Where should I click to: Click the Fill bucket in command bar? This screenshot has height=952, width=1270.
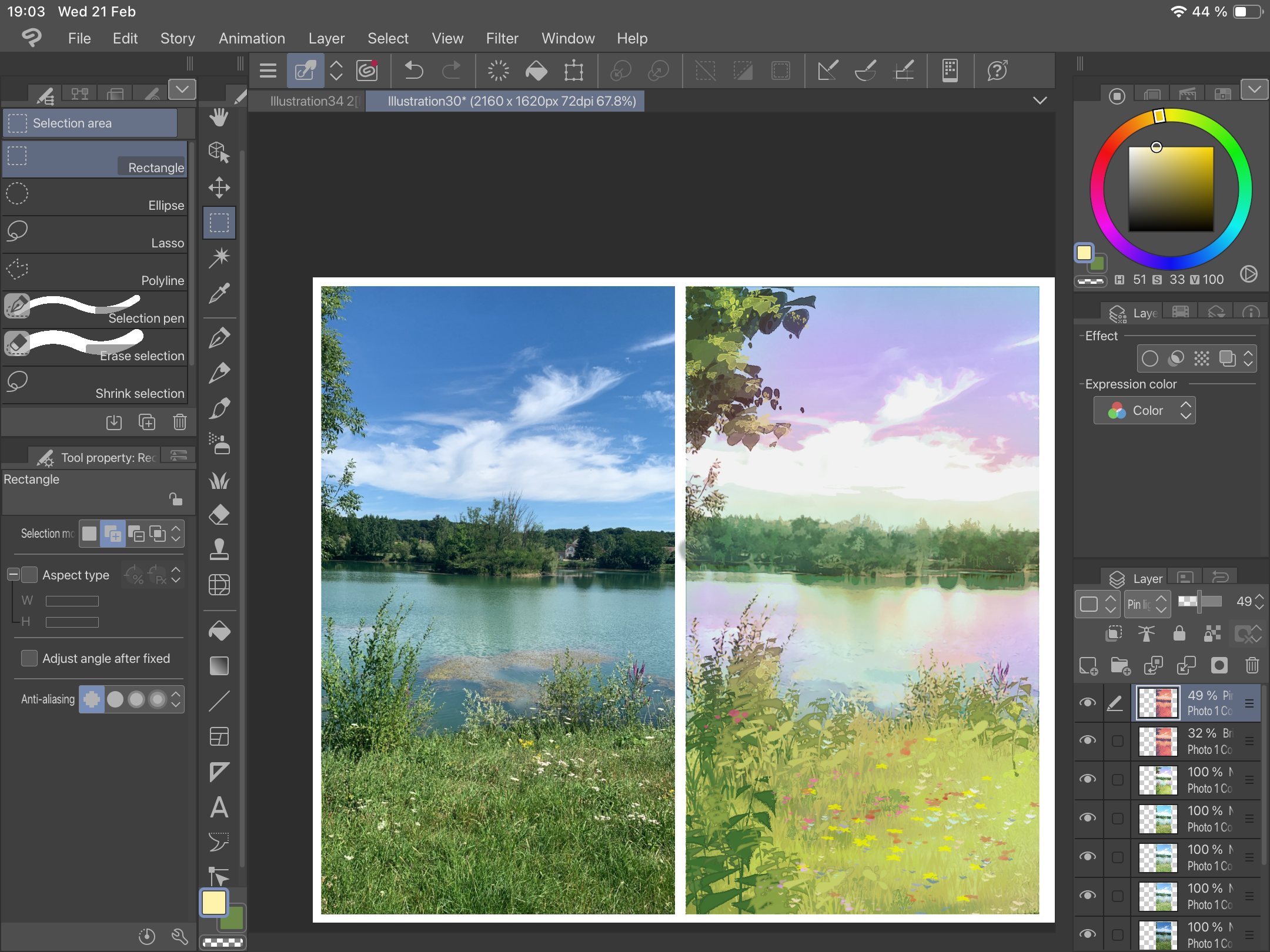(536, 71)
